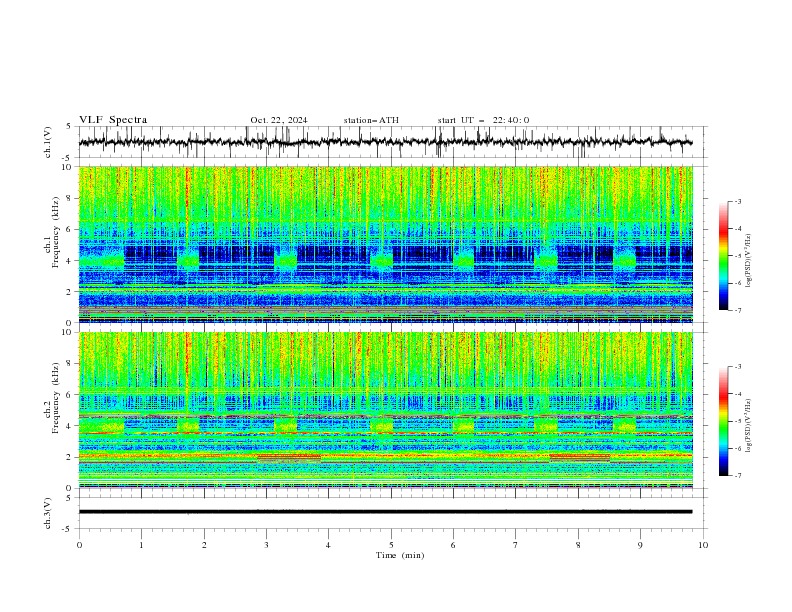The height and width of the screenshot is (612, 792).
Task: Click the ch.3 flat voltage trace
Action: 385,512
